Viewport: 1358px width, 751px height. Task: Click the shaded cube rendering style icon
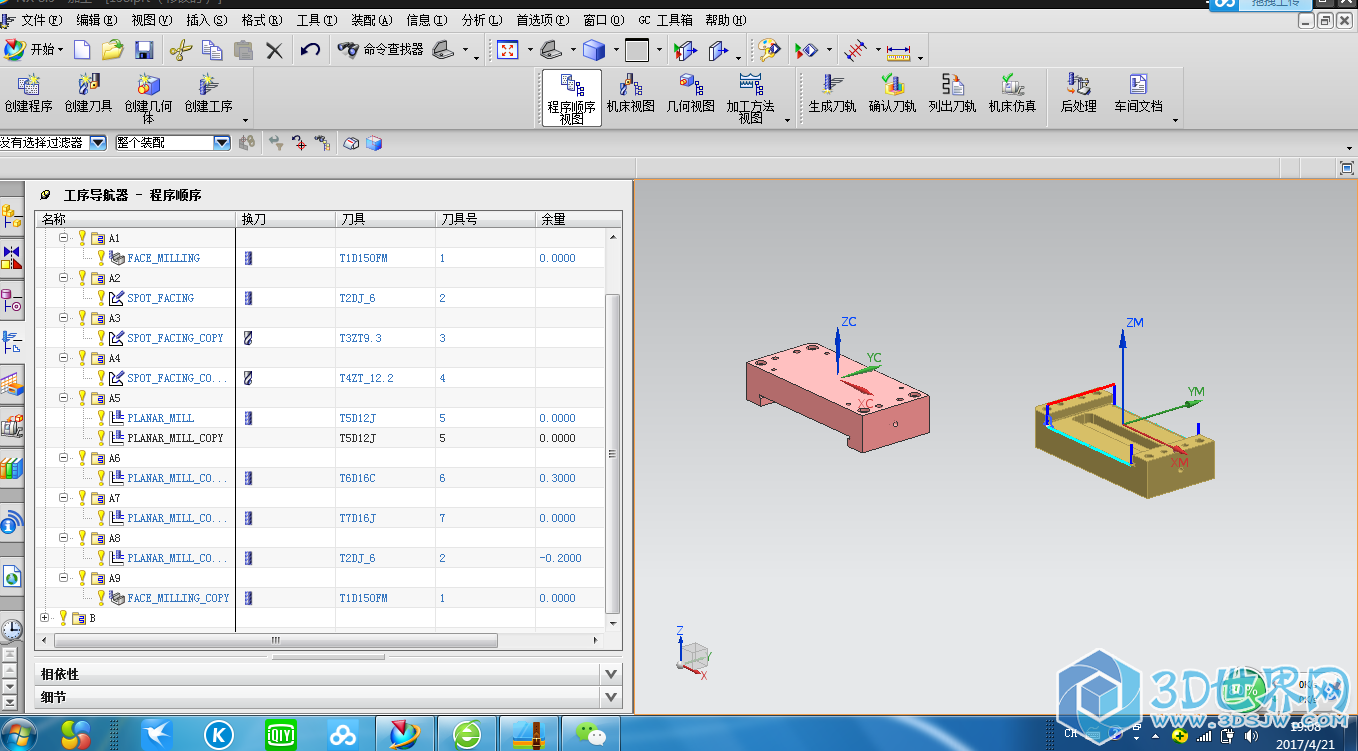point(594,49)
